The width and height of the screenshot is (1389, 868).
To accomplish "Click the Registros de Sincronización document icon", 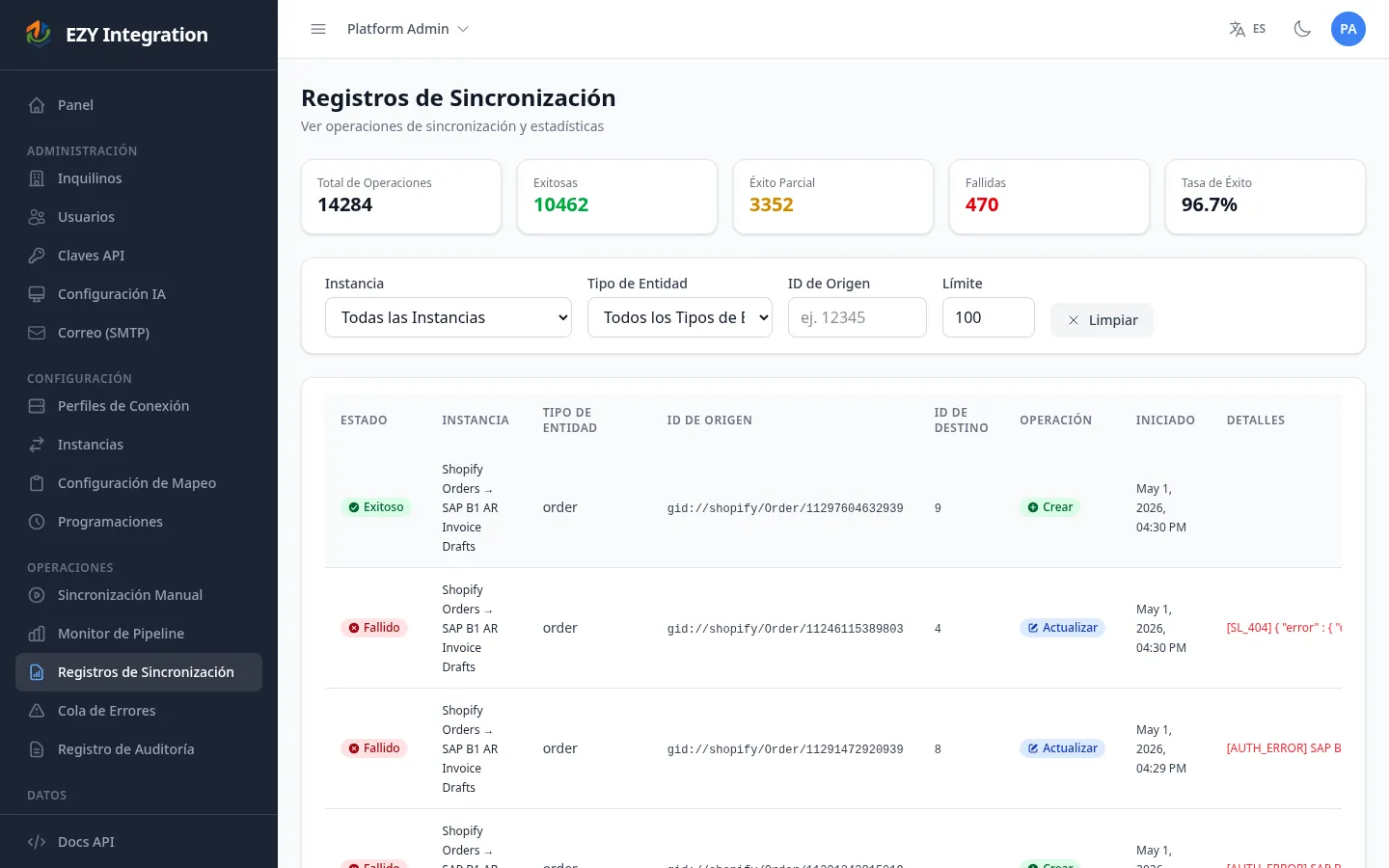I will coord(37,672).
